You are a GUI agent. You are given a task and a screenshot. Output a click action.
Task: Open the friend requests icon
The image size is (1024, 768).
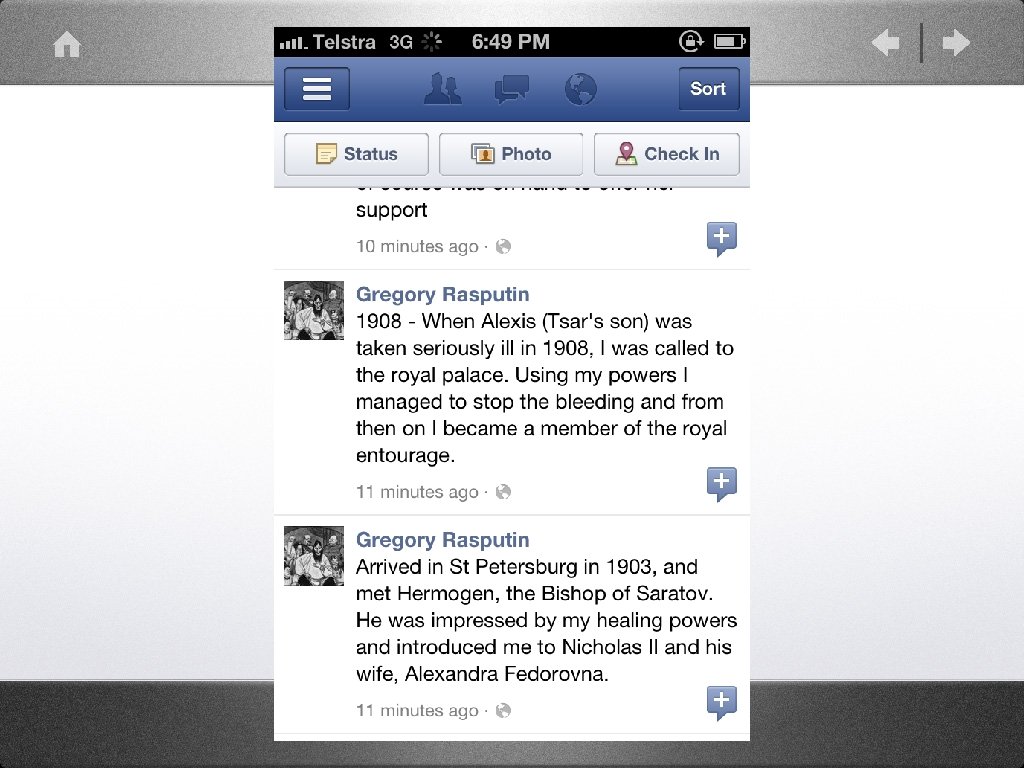coord(443,89)
